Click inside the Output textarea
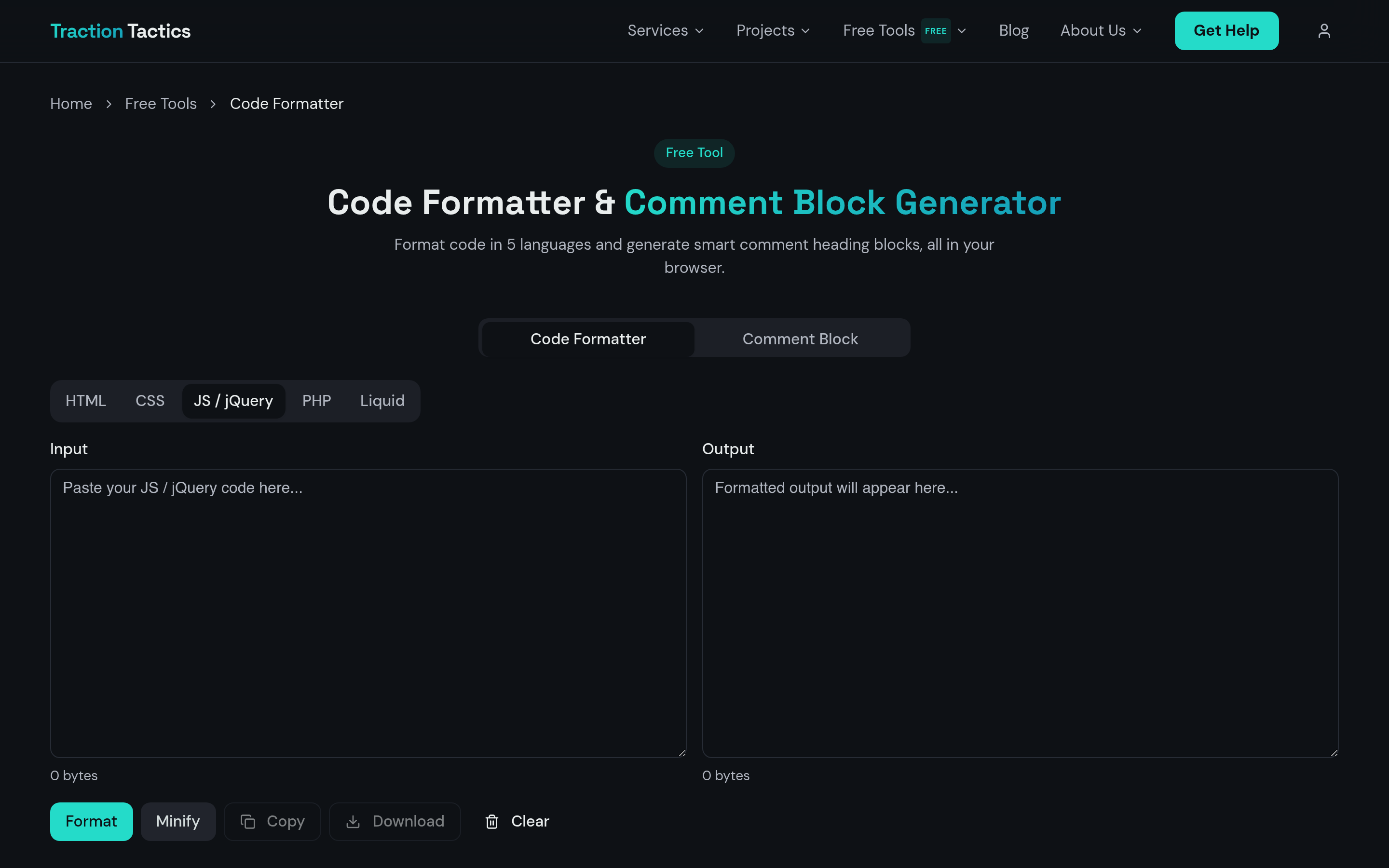The width and height of the screenshot is (1389, 868). pyautogui.click(x=1020, y=613)
